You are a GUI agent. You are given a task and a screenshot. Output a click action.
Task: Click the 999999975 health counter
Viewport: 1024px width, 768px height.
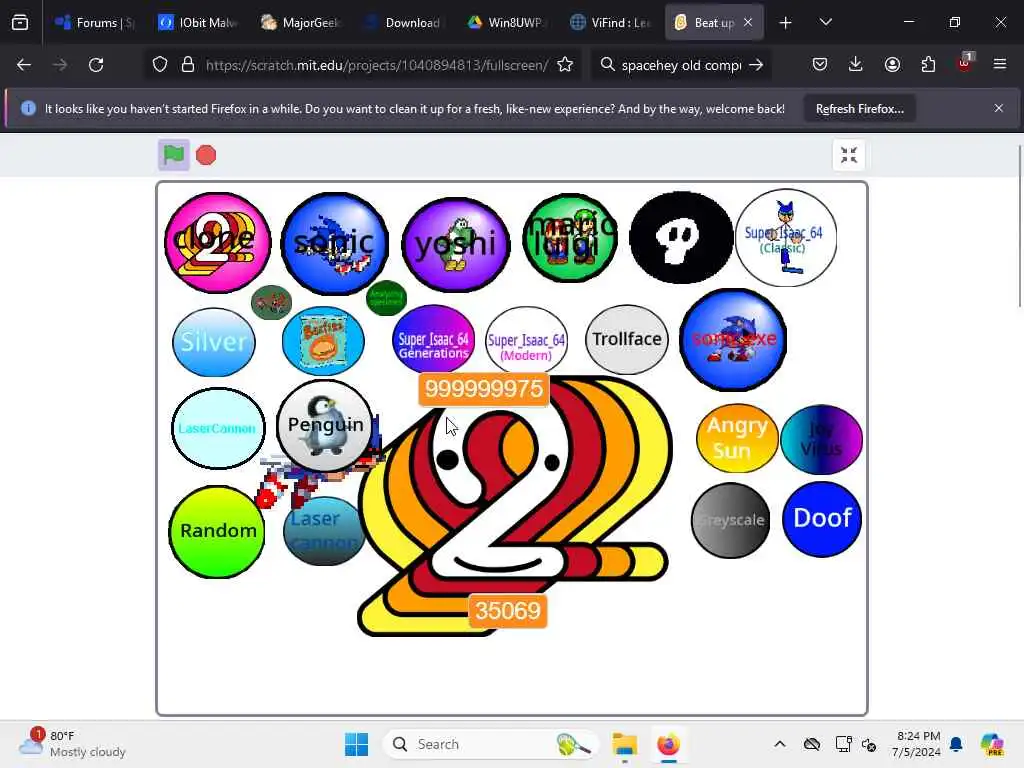(x=484, y=389)
